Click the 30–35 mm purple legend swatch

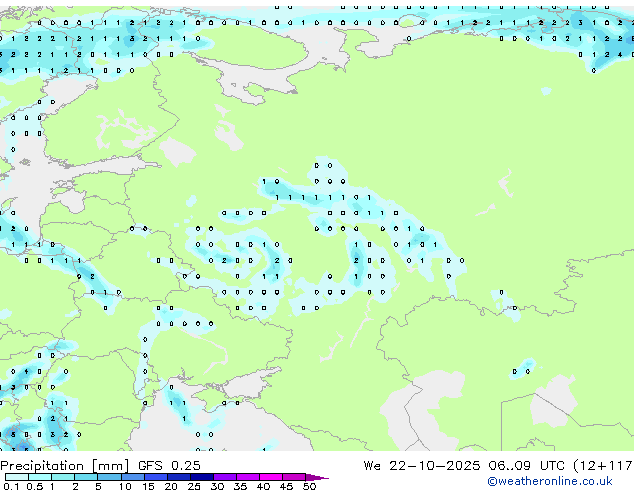click(x=224, y=477)
